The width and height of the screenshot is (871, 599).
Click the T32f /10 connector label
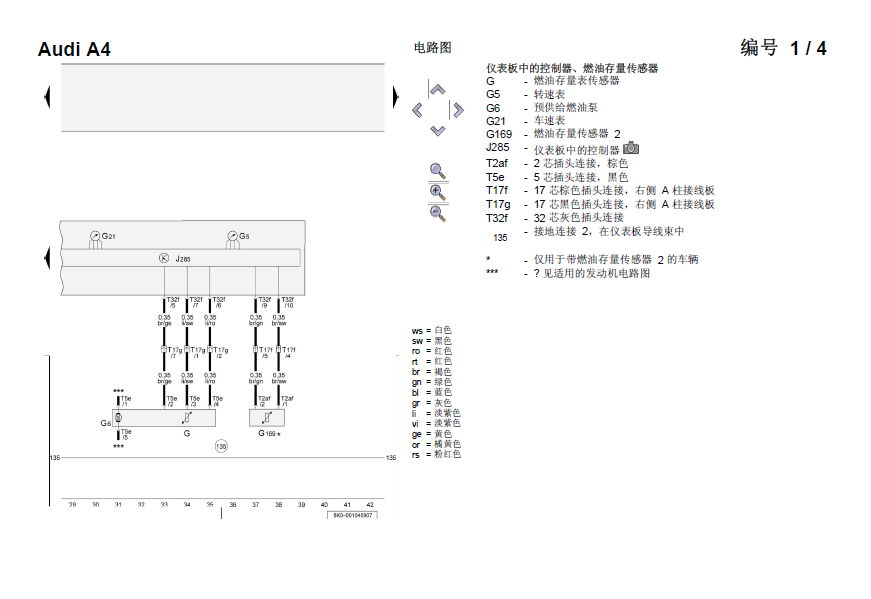click(288, 302)
